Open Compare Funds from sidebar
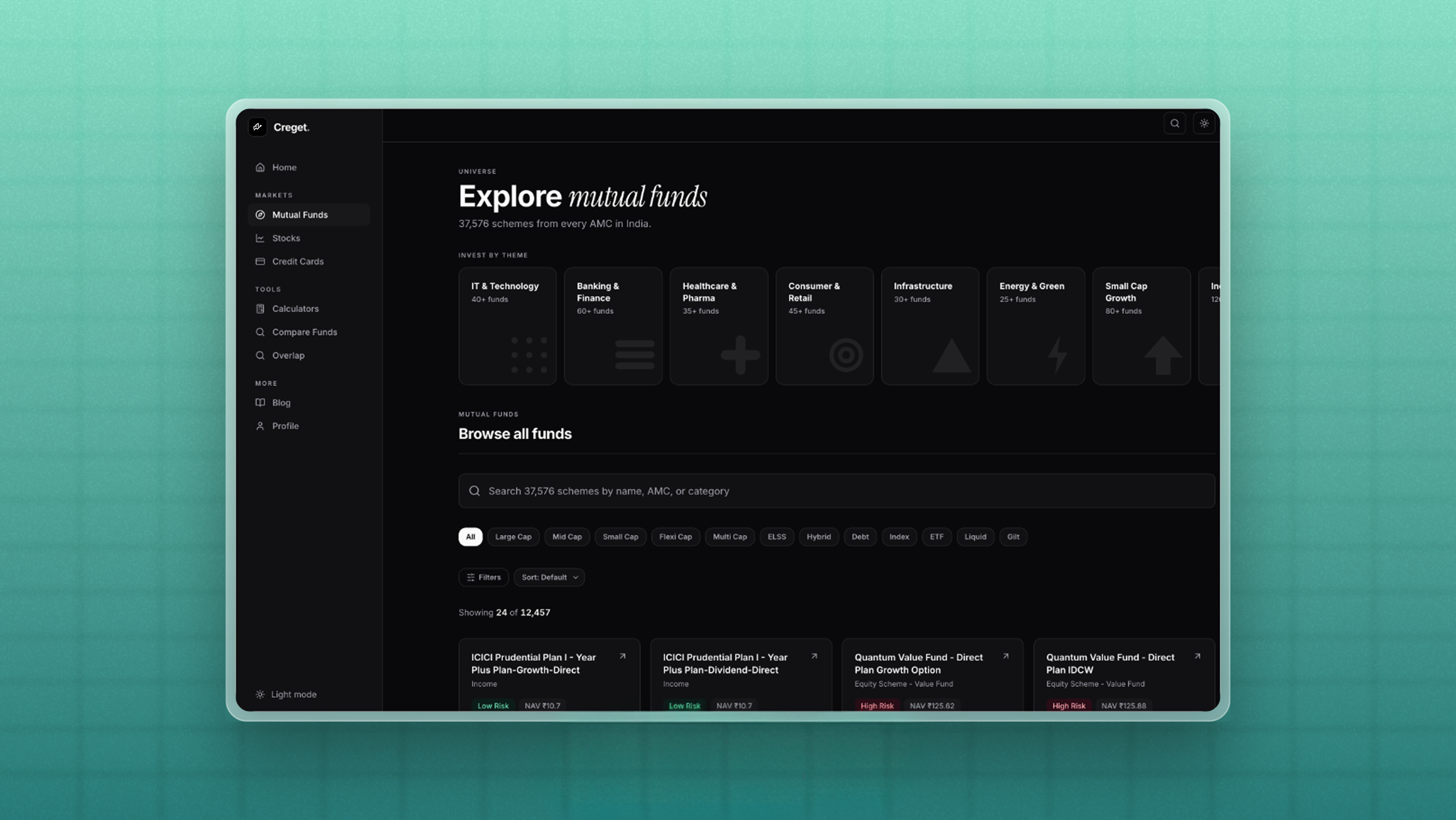The height and width of the screenshot is (820, 1456). [x=304, y=332]
